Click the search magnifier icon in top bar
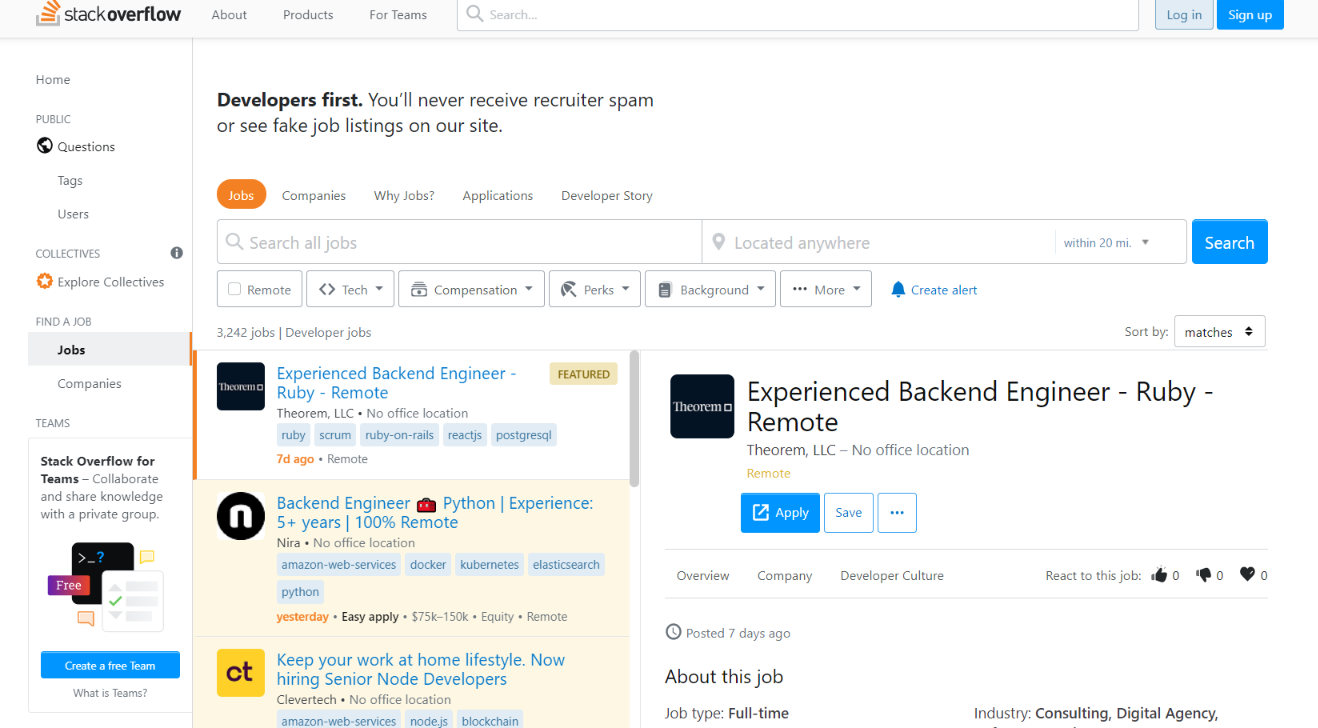1318x728 pixels. click(x=475, y=14)
